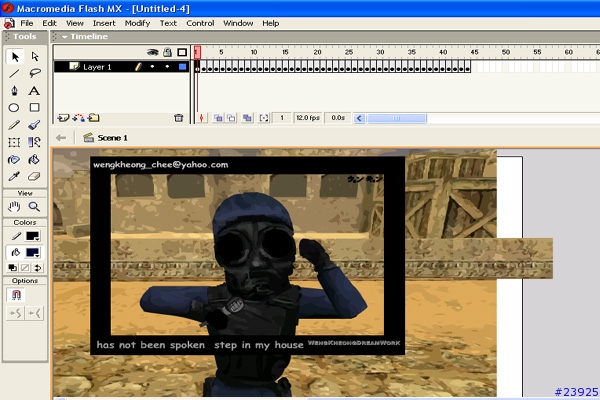Click the Center Frame button
The height and width of the screenshot is (400, 600).
[x=202, y=118]
